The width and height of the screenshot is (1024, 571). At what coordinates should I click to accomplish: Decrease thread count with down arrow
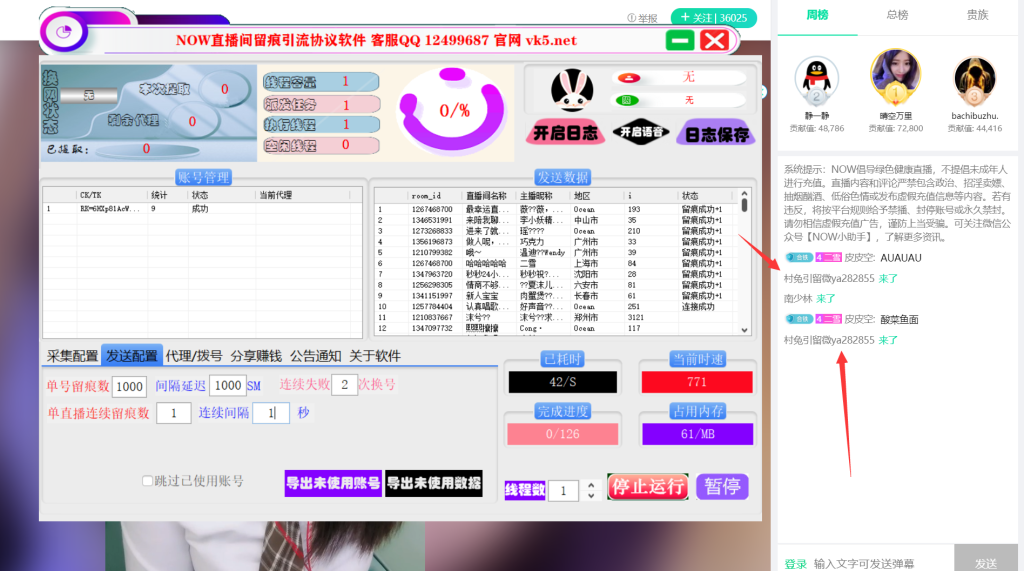tap(590, 496)
